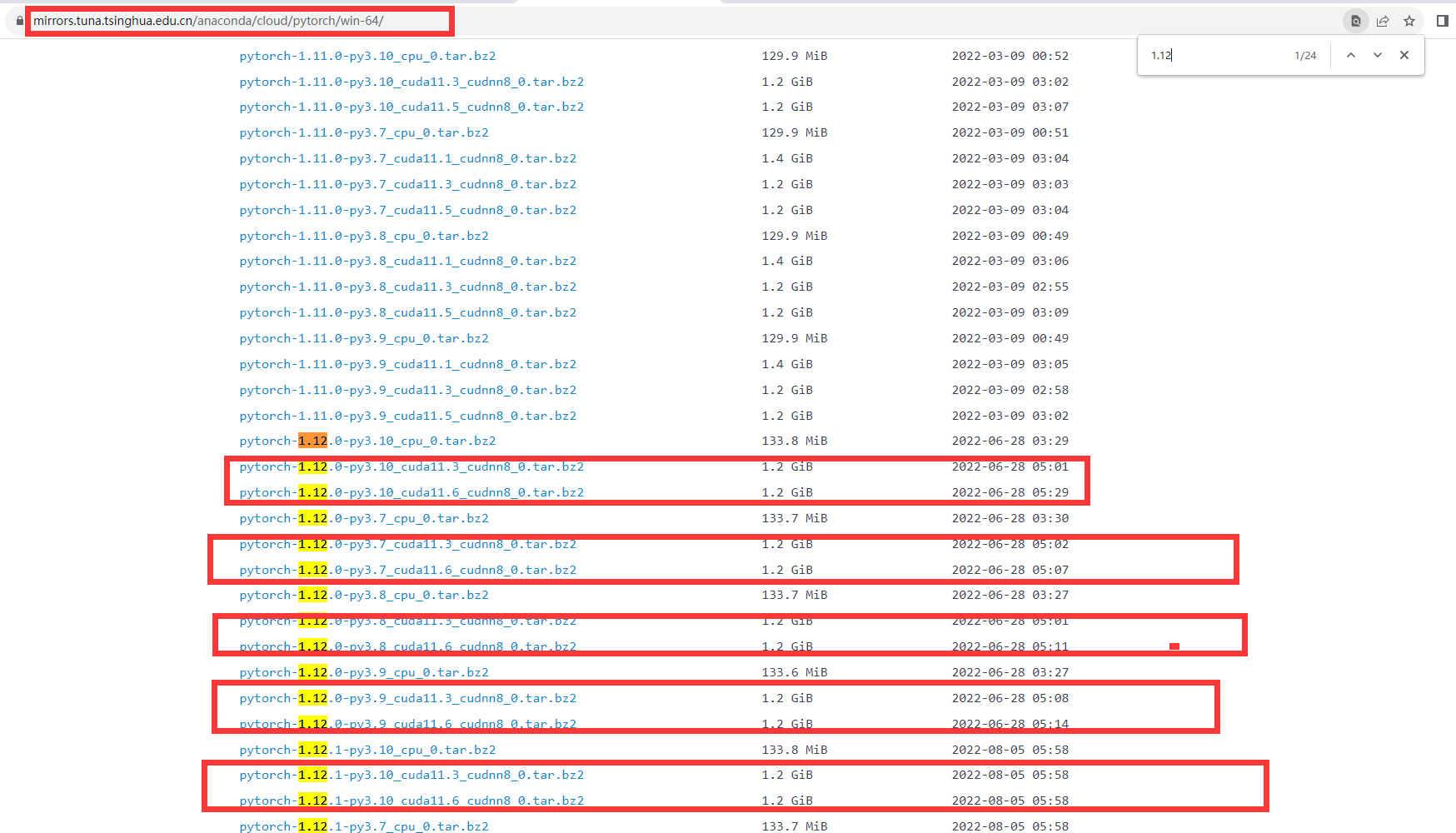The image size is (1456, 833).
Task: Download pytorch-1.11.0-py3.9_cuda11.5_cudnn8_0.tar.bz2
Action: tap(408, 416)
